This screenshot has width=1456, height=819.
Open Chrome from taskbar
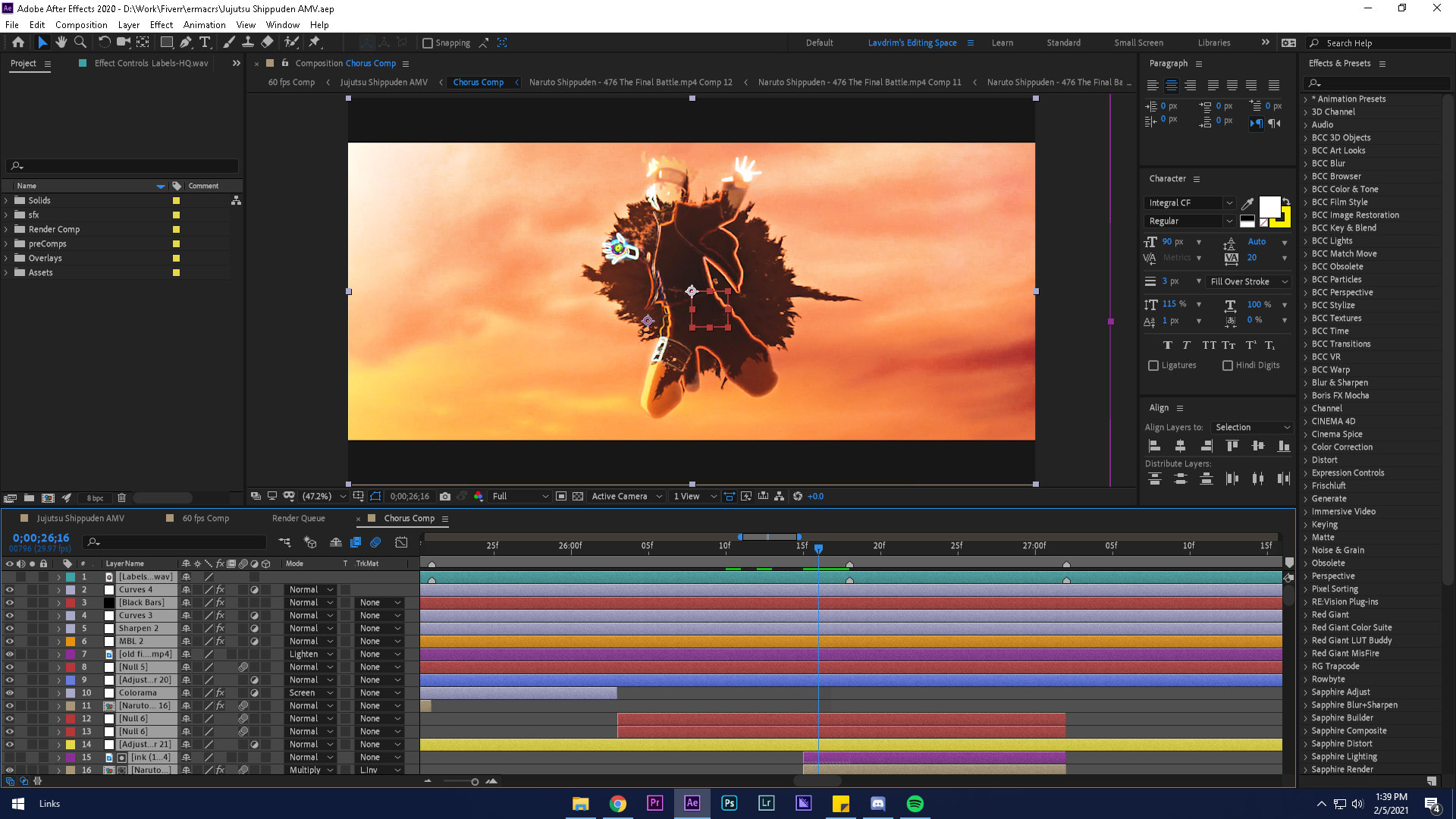(x=617, y=803)
